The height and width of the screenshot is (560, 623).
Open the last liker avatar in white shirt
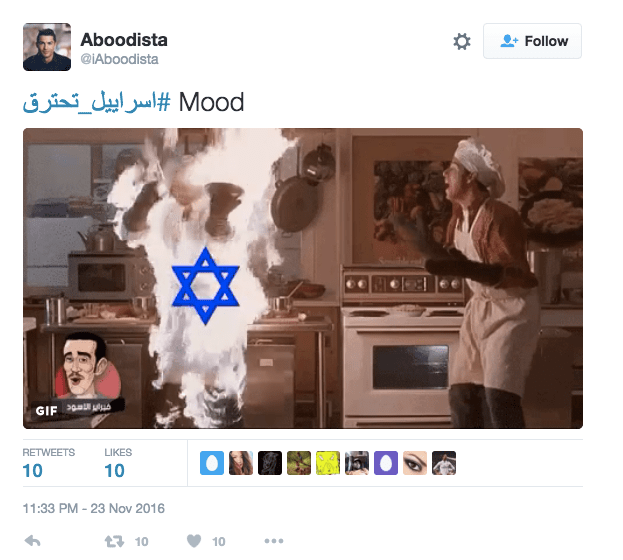point(444,463)
